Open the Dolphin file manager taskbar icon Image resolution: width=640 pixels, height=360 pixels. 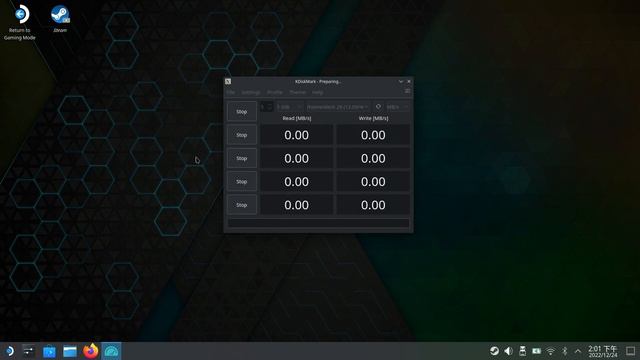coord(70,351)
